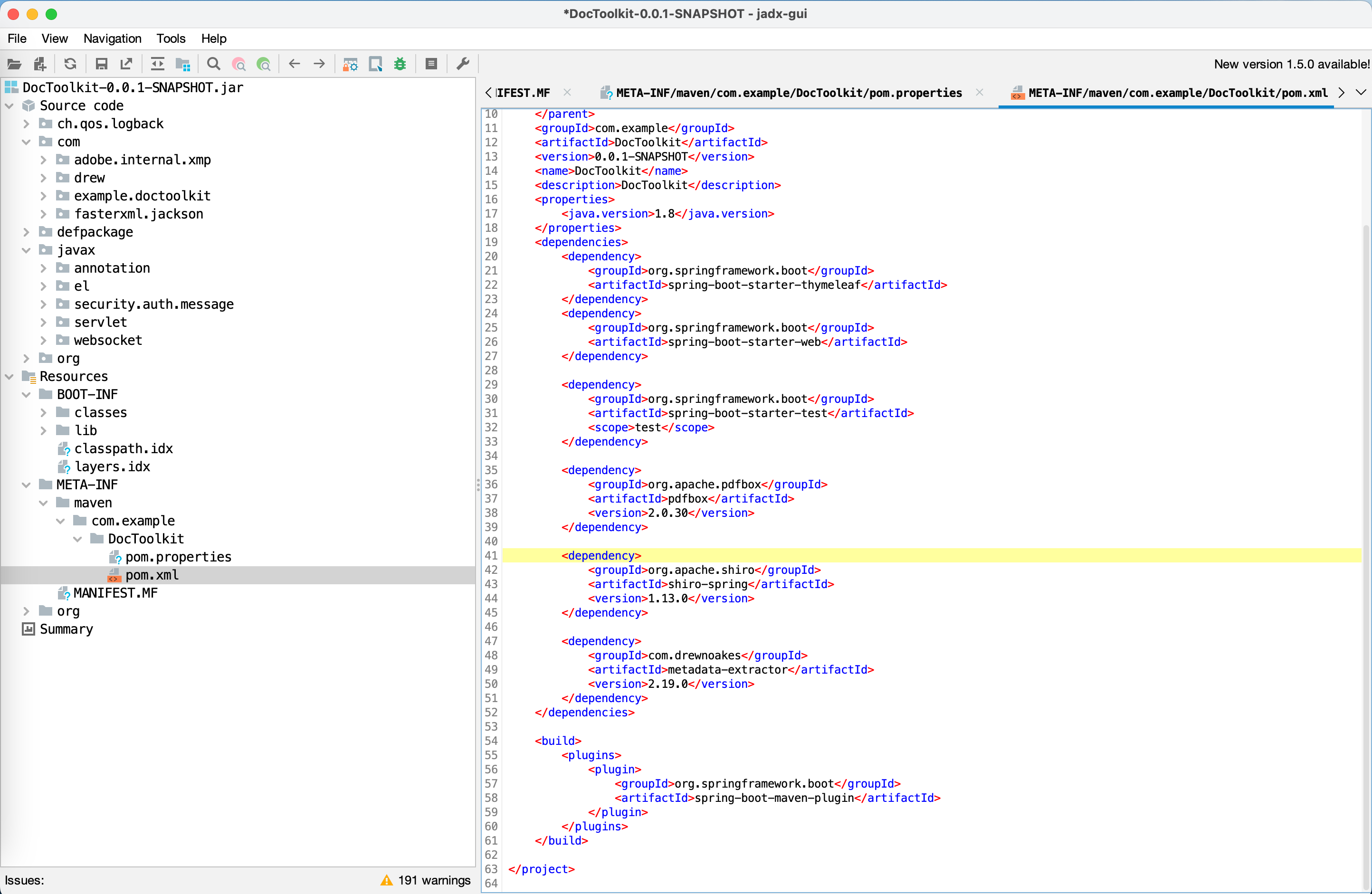Open the debugger (green bug) icon
1372x894 pixels.
tap(400, 64)
